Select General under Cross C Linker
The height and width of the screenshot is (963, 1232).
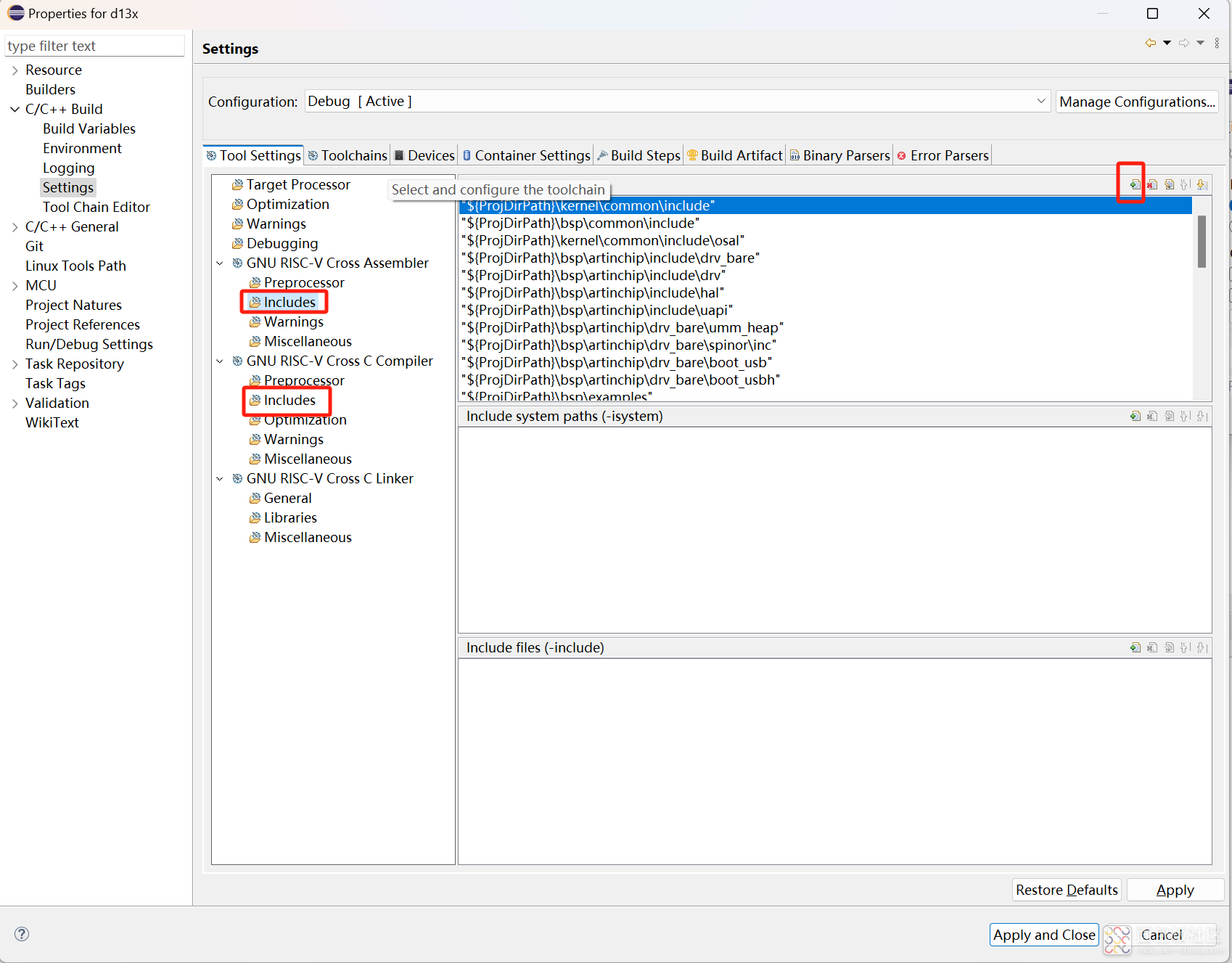[287, 499]
